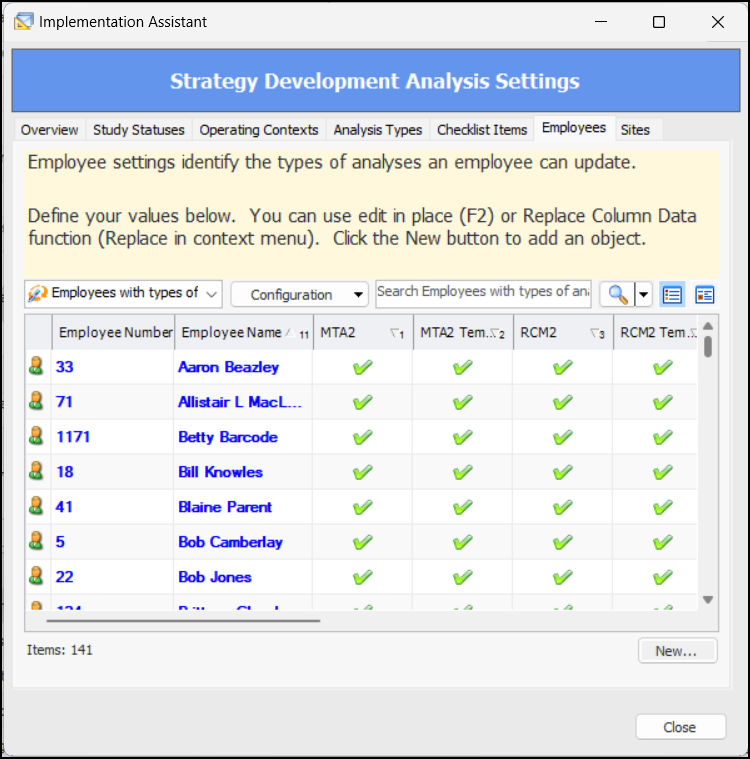750x759 pixels.
Task: Click the employee icon for Aaron Beazley
Action: click(x=36, y=366)
